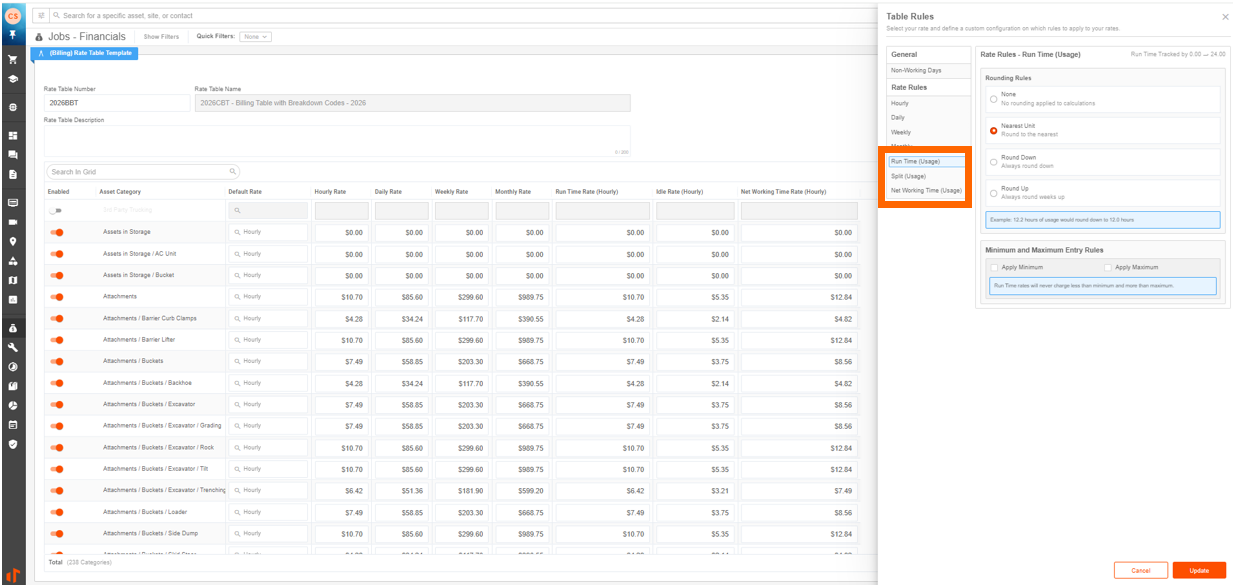
Task: Open the document sidebar icon
Action: tap(13, 174)
